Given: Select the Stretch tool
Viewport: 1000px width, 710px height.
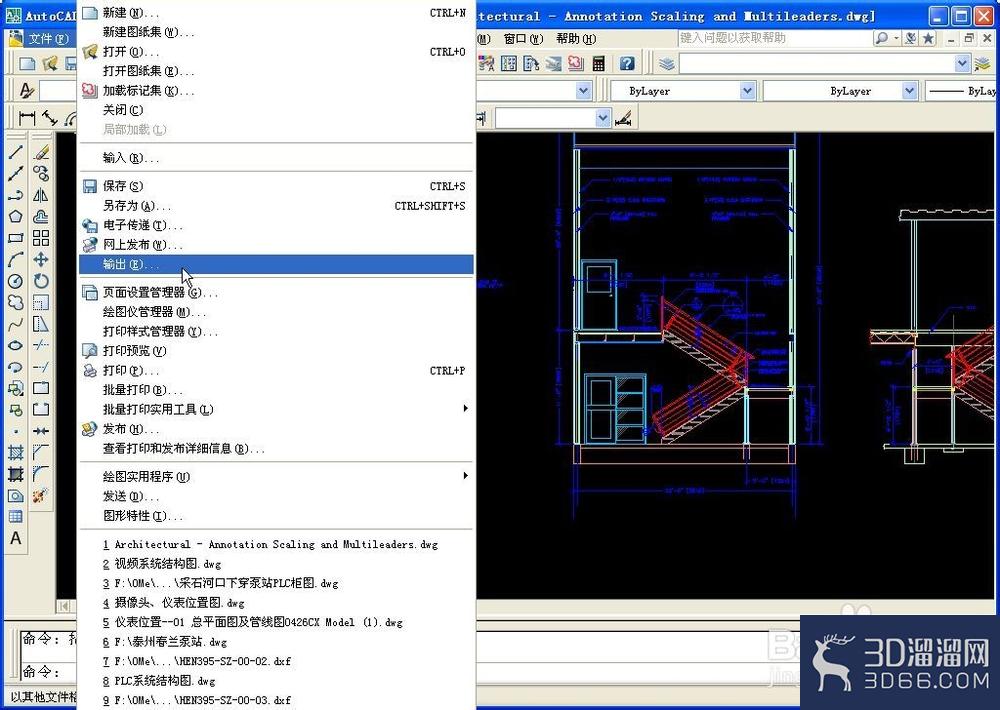Looking at the screenshot, I should [x=41, y=325].
